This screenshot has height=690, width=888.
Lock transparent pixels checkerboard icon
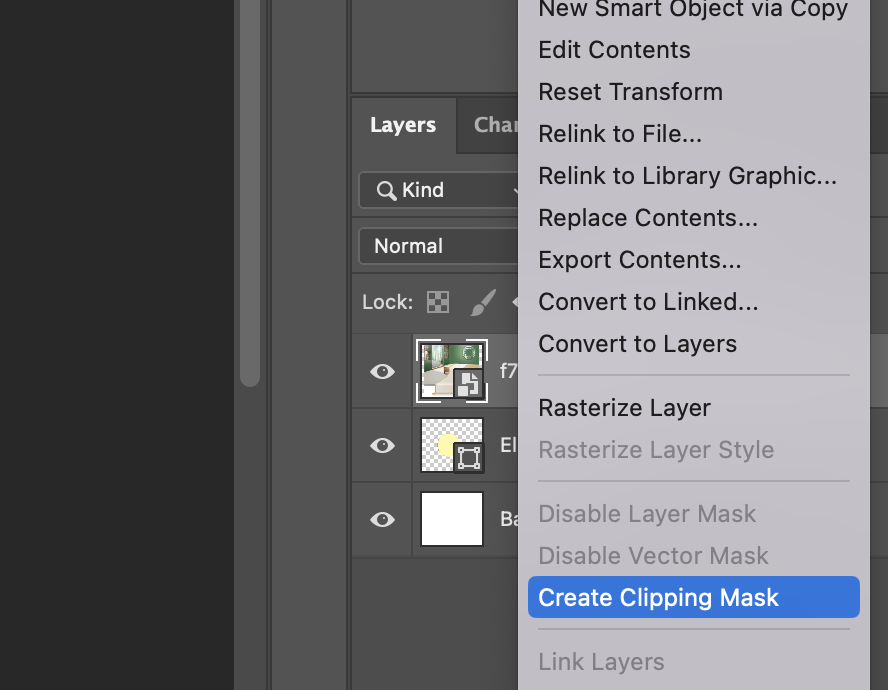pyautogui.click(x=438, y=302)
